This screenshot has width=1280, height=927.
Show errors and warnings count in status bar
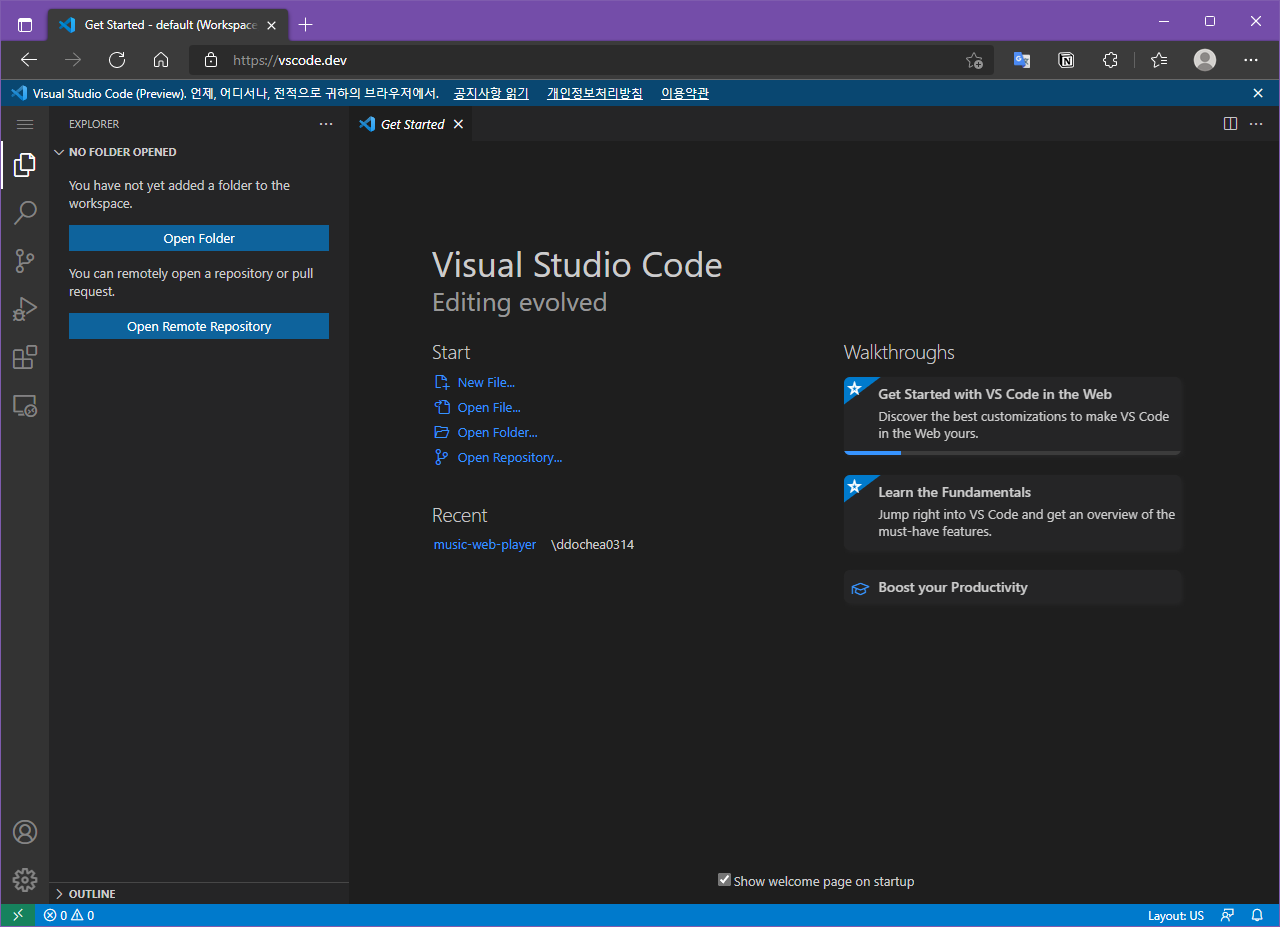69,915
